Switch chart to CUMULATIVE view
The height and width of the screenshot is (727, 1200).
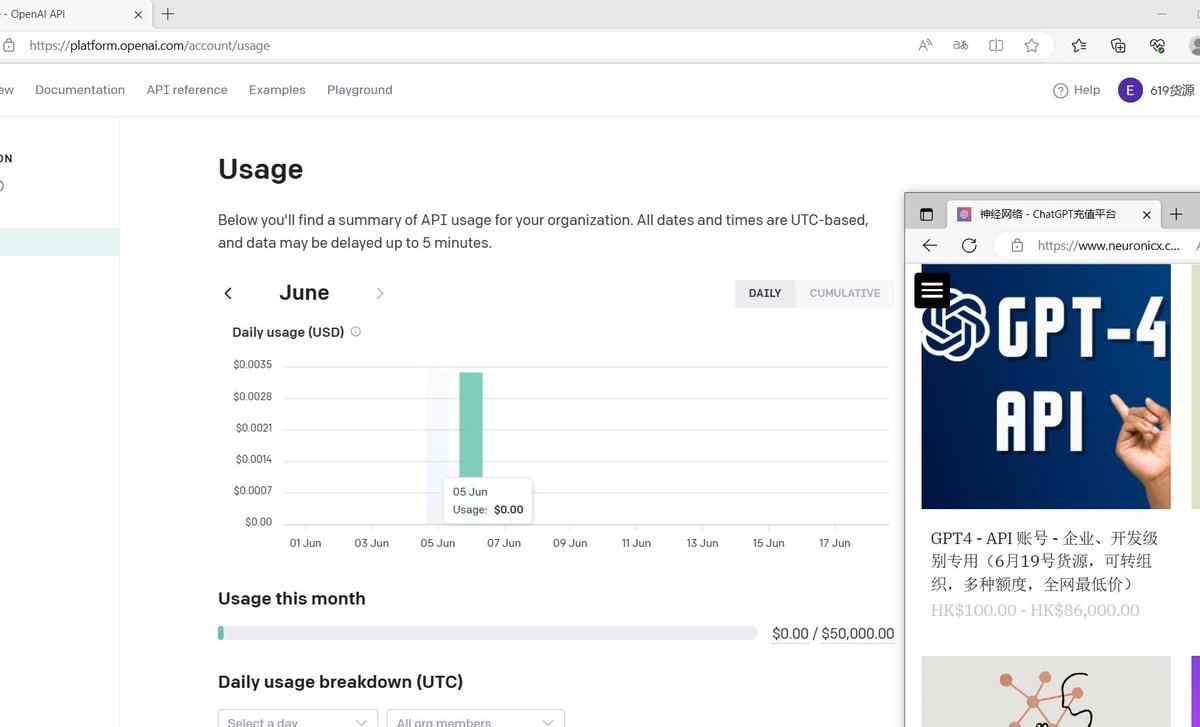coord(845,293)
